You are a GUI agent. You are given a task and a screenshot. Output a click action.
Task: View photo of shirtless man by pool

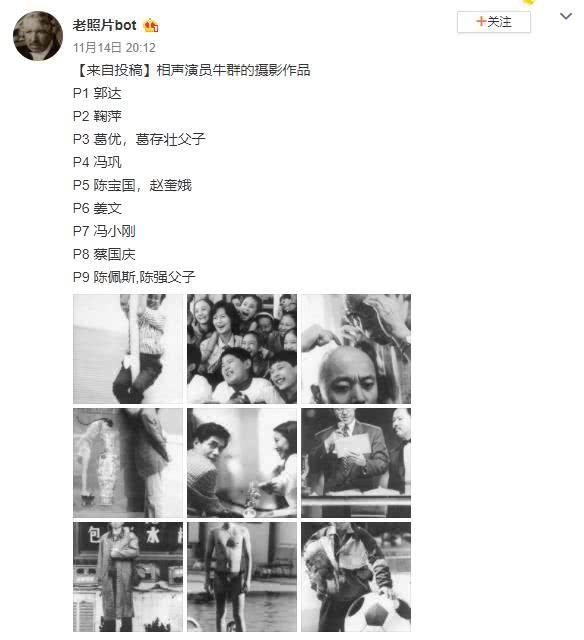[x=242, y=577]
